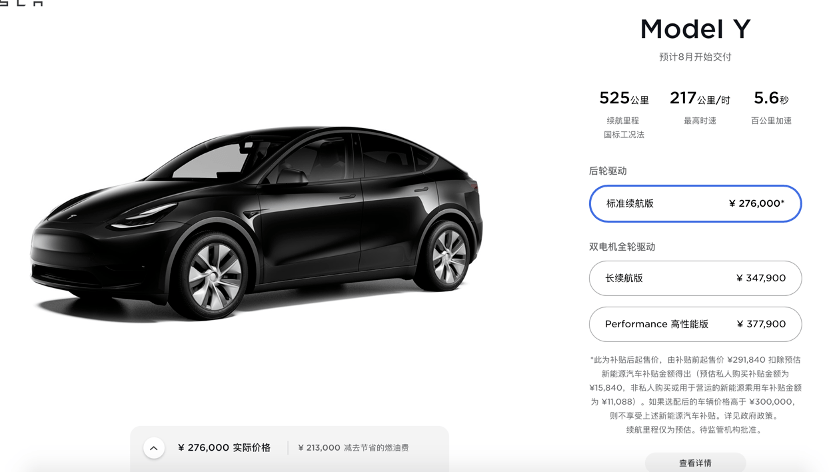The image size is (830, 472).
Task: Pick the Performance 高性能版 trim option
Action: [695, 324]
